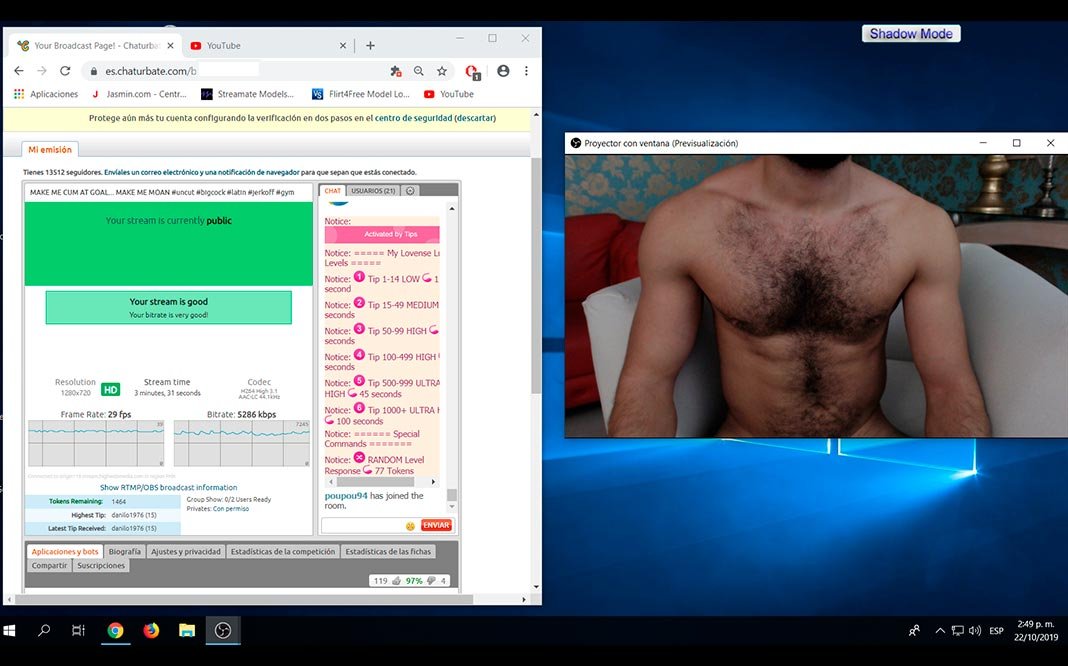Open File Explorer from the taskbar

coord(187,630)
